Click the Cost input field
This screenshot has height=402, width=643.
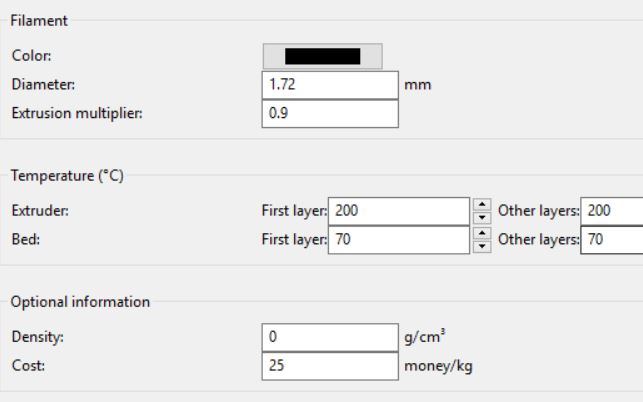[330, 366]
